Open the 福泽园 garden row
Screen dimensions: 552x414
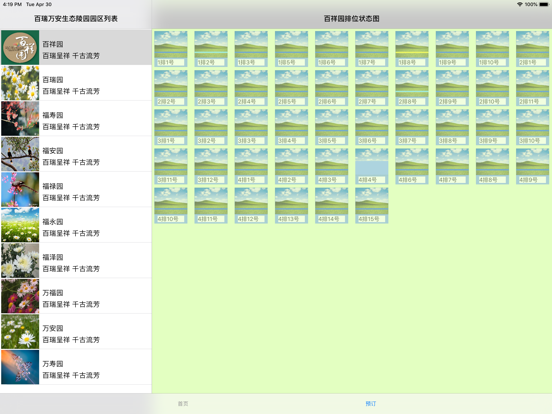(76, 261)
